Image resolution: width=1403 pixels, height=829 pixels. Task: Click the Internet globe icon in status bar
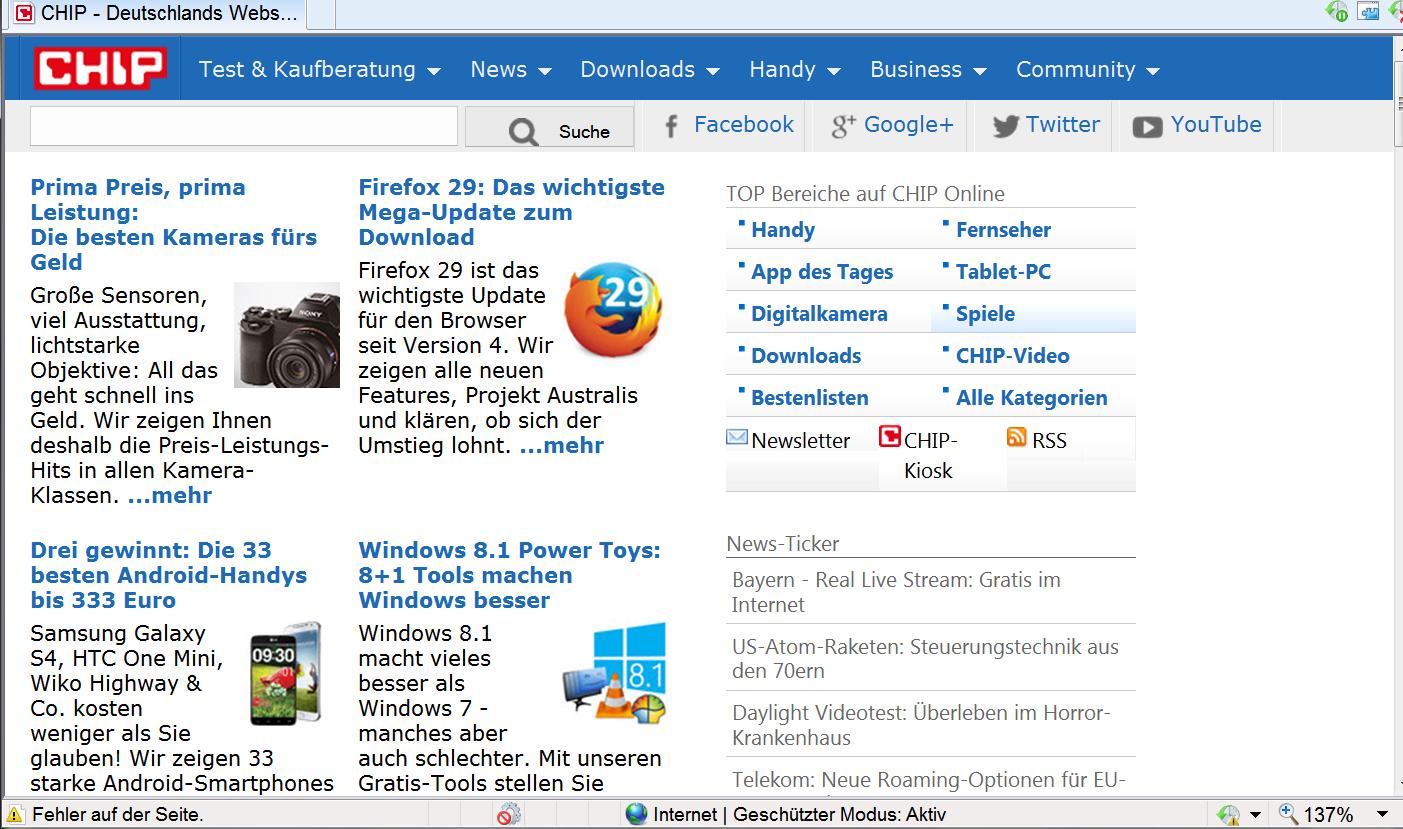pyautogui.click(x=636, y=814)
